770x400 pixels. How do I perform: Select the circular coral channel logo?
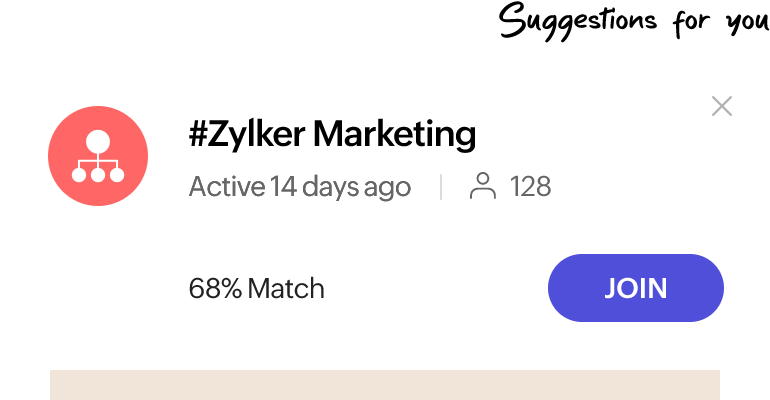98,157
